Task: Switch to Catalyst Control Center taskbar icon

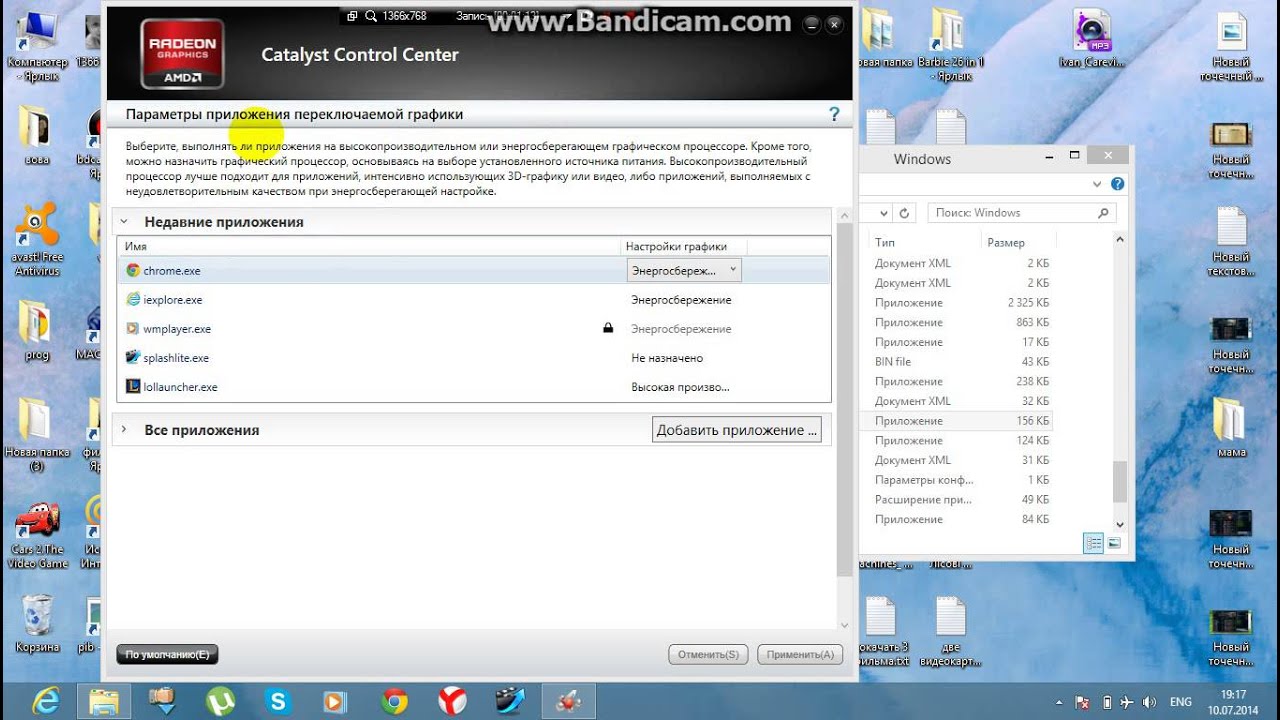Action: coord(568,701)
